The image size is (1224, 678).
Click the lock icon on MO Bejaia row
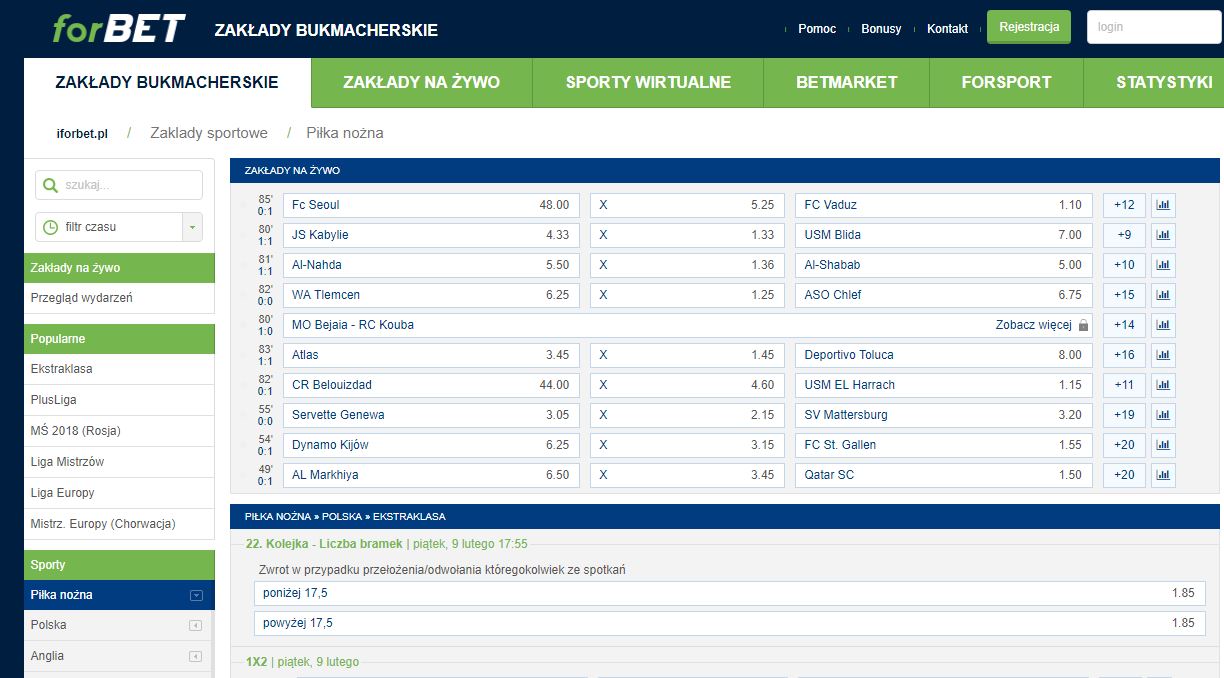coord(1084,325)
